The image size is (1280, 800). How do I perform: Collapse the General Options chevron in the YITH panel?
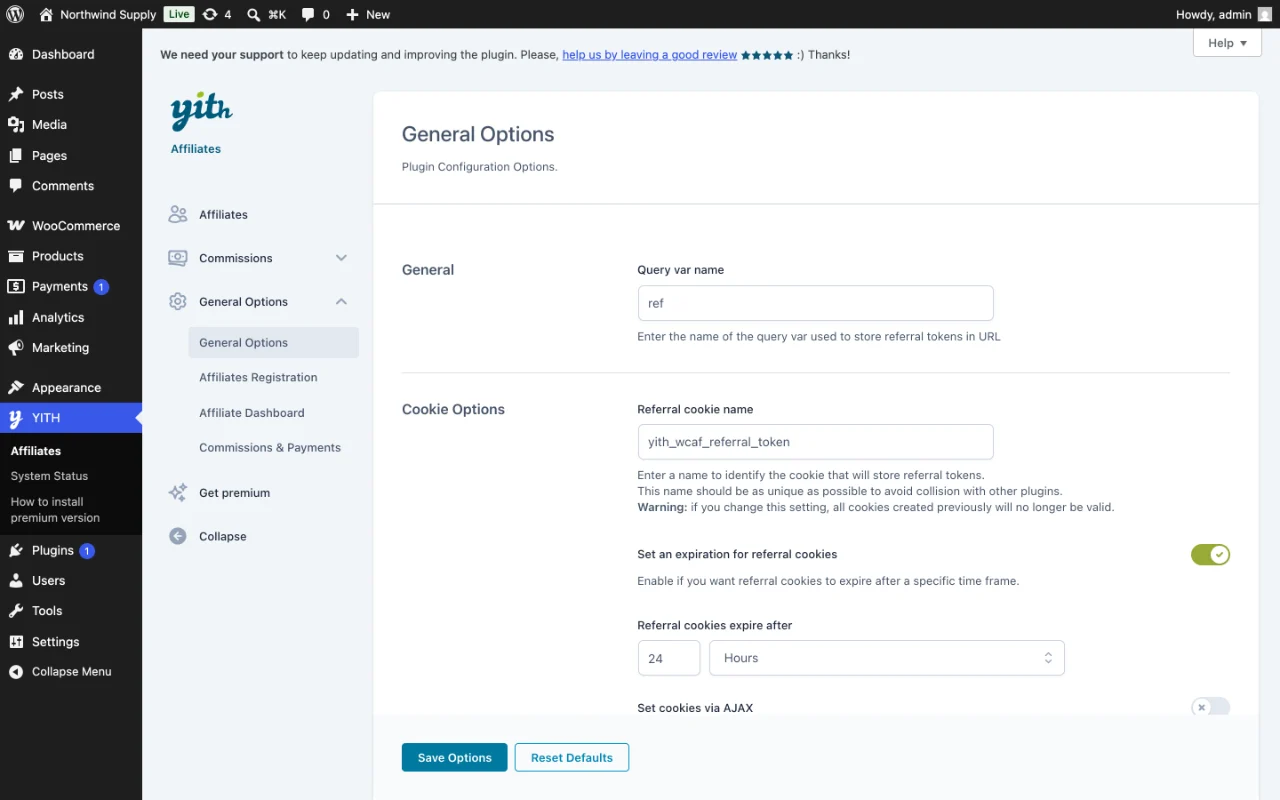(341, 301)
